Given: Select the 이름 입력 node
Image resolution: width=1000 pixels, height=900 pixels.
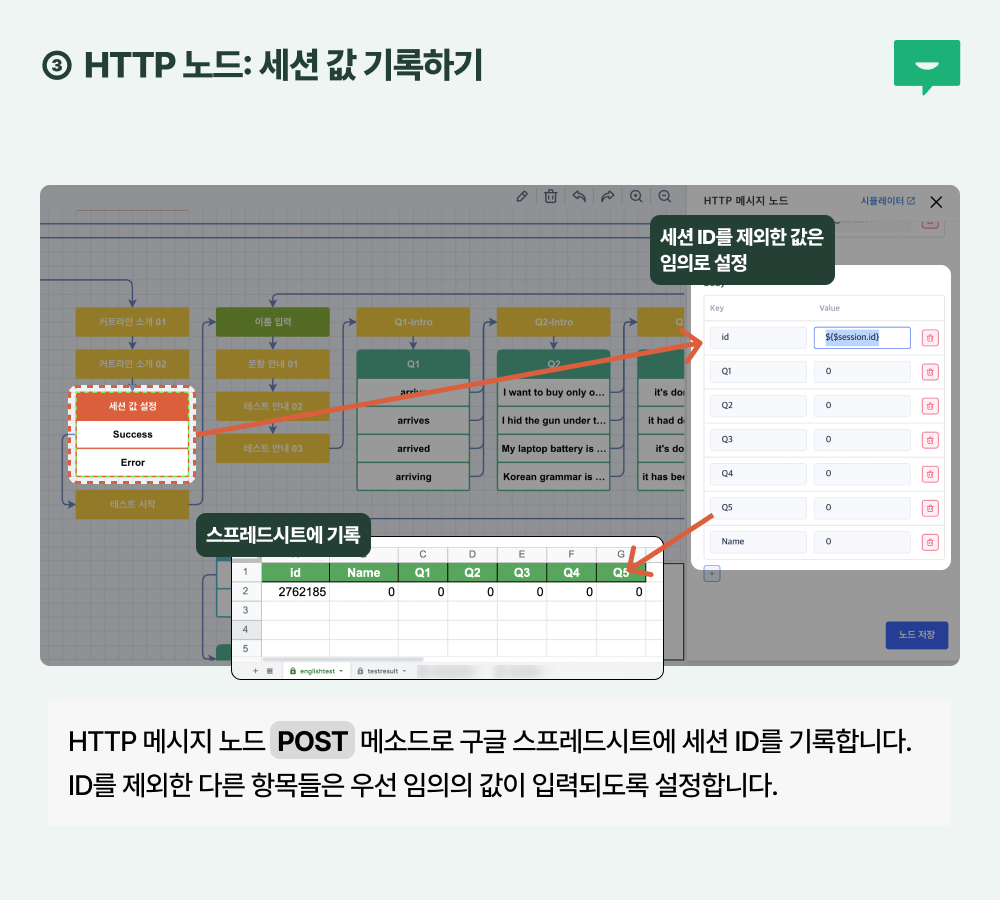Looking at the screenshot, I should pyautogui.click(x=273, y=322).
